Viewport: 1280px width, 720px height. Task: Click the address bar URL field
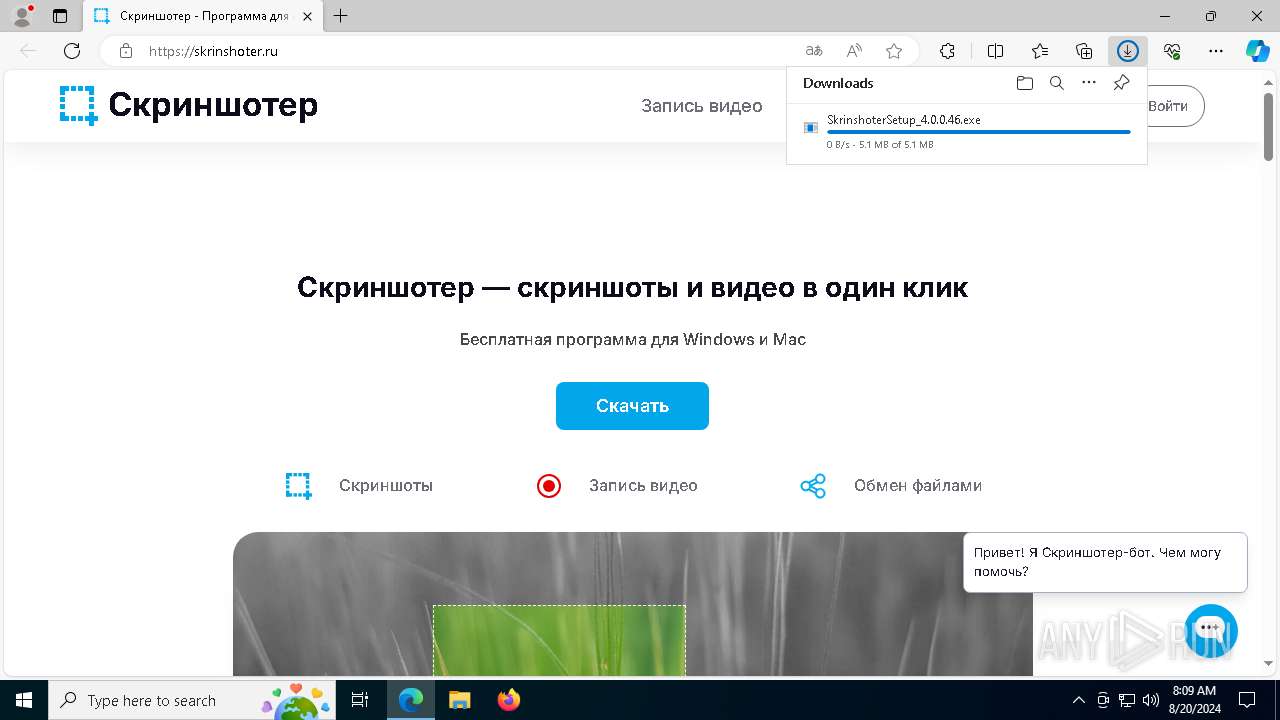(470, 51)
